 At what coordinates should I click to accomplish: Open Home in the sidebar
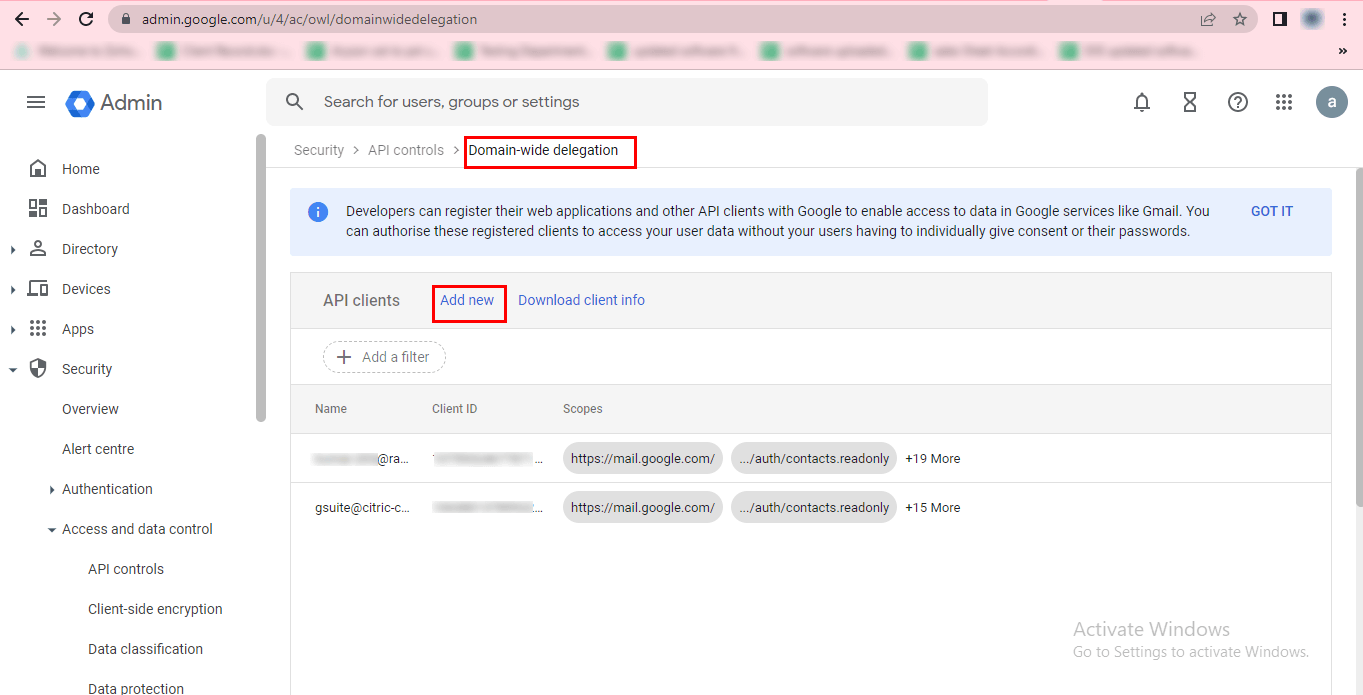pos(81,169)
